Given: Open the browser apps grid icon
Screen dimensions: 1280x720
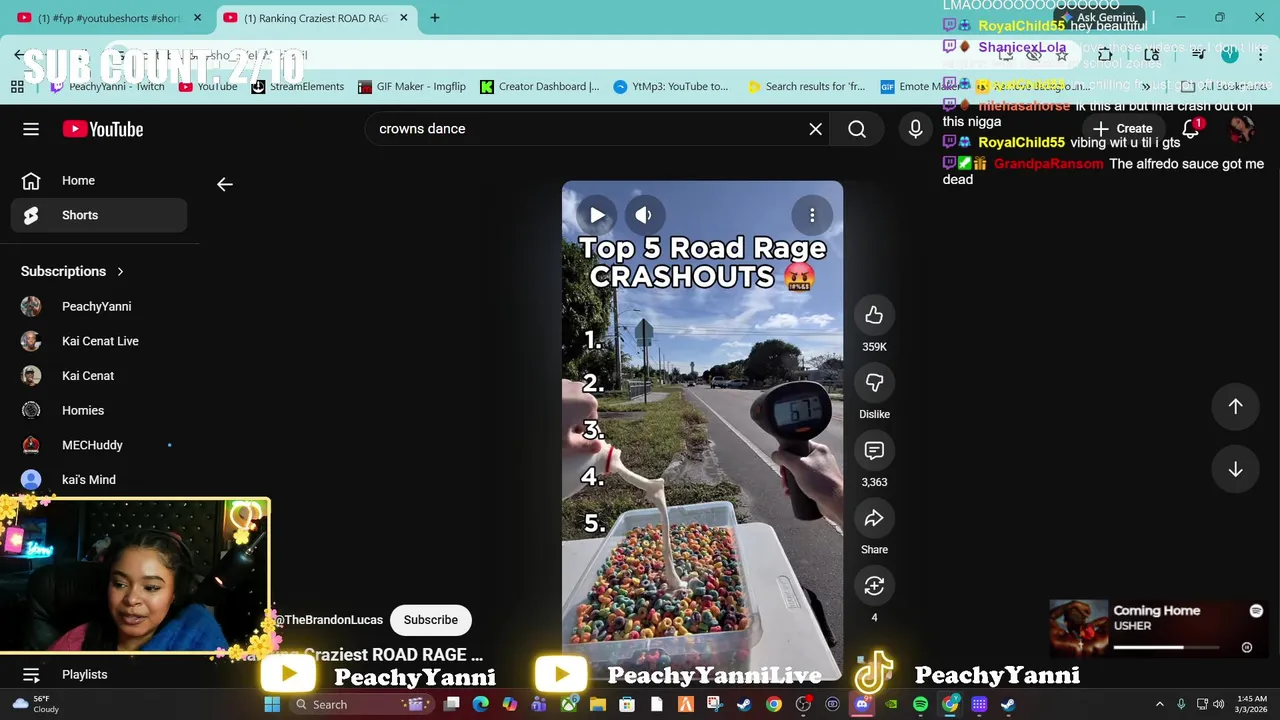Looking at the screenshot, I should (x=17, y=87).
